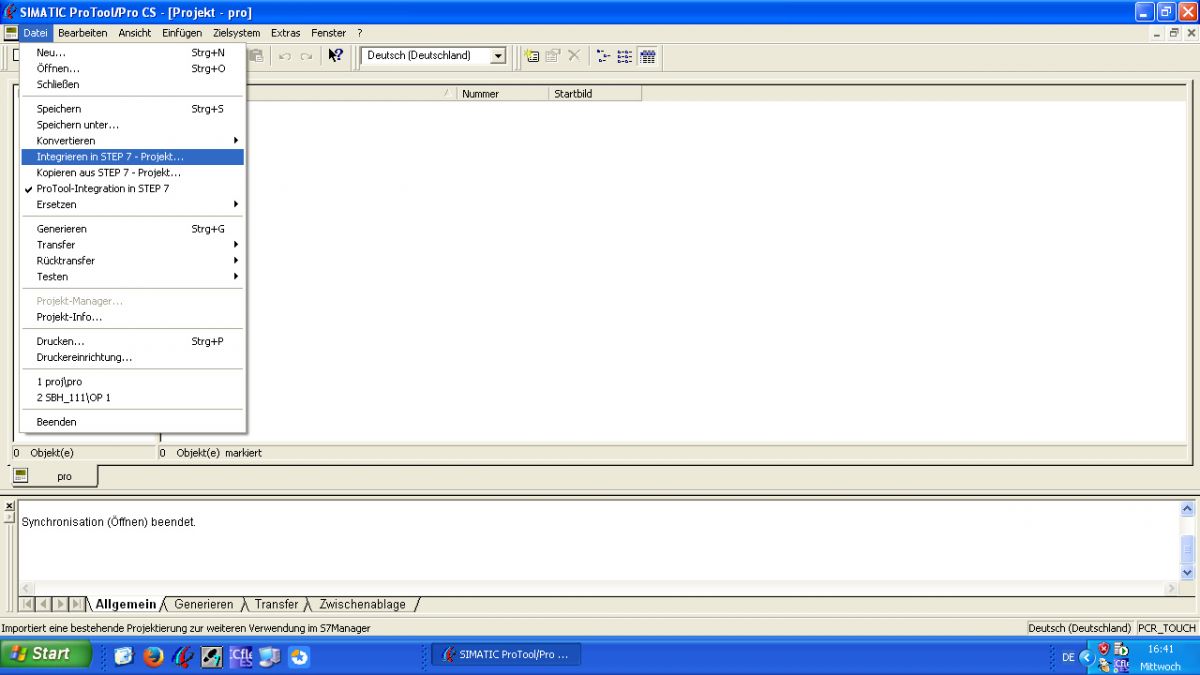Click the blue round quick launch icon
Viewport: 1200px width, 675px height.
click(299, 656)
